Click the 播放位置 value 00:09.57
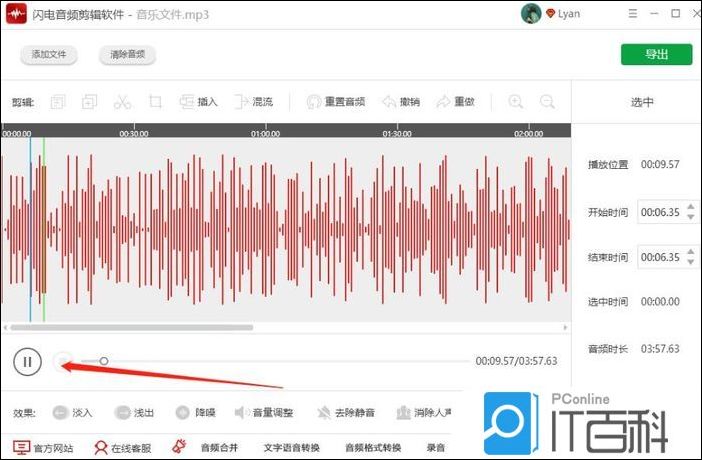702x460 pixels. pyautogui.click(x=660, y=164)
